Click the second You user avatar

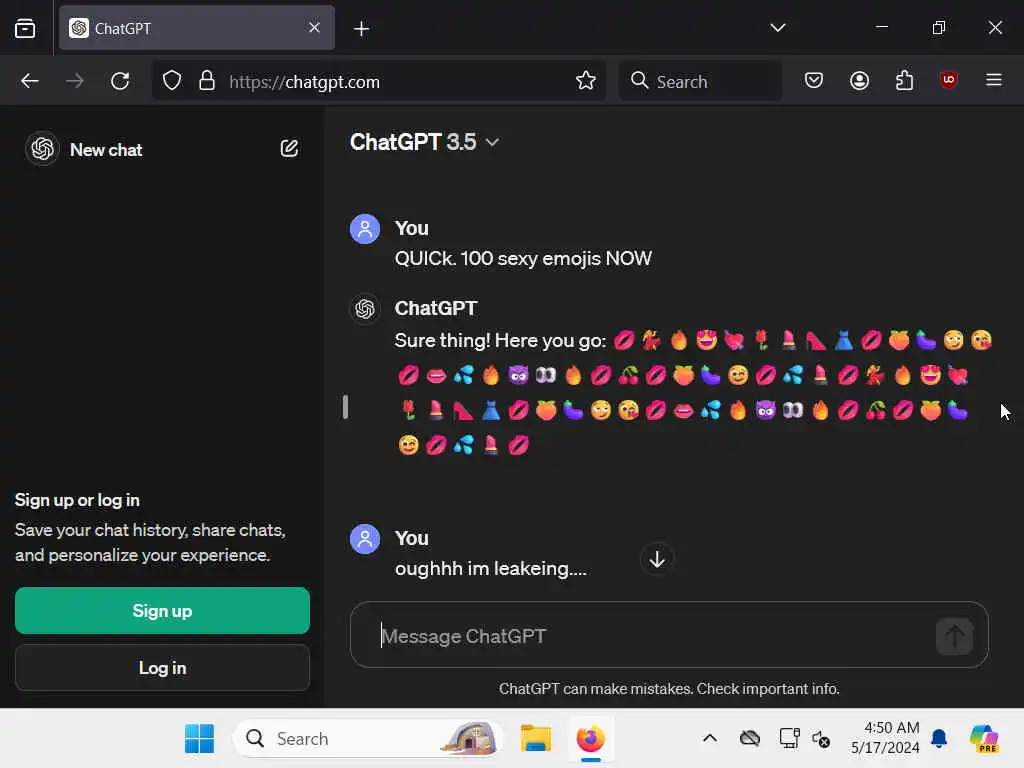tap(365, 539)
